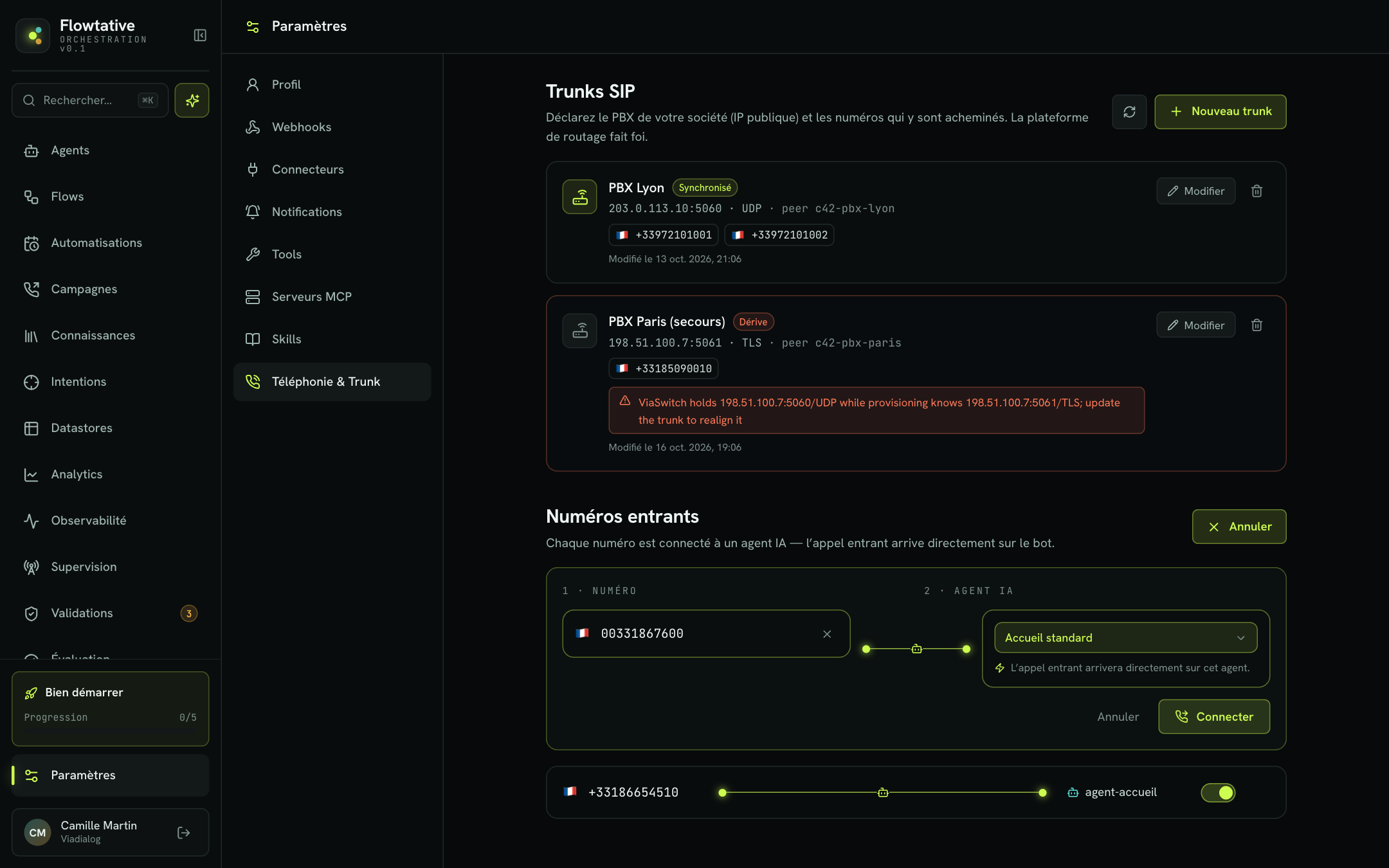Modify the PBX Paris (secours) trunk
Image resolution: width=1389 pixels, height=868 pixels.
[1195, 325]
